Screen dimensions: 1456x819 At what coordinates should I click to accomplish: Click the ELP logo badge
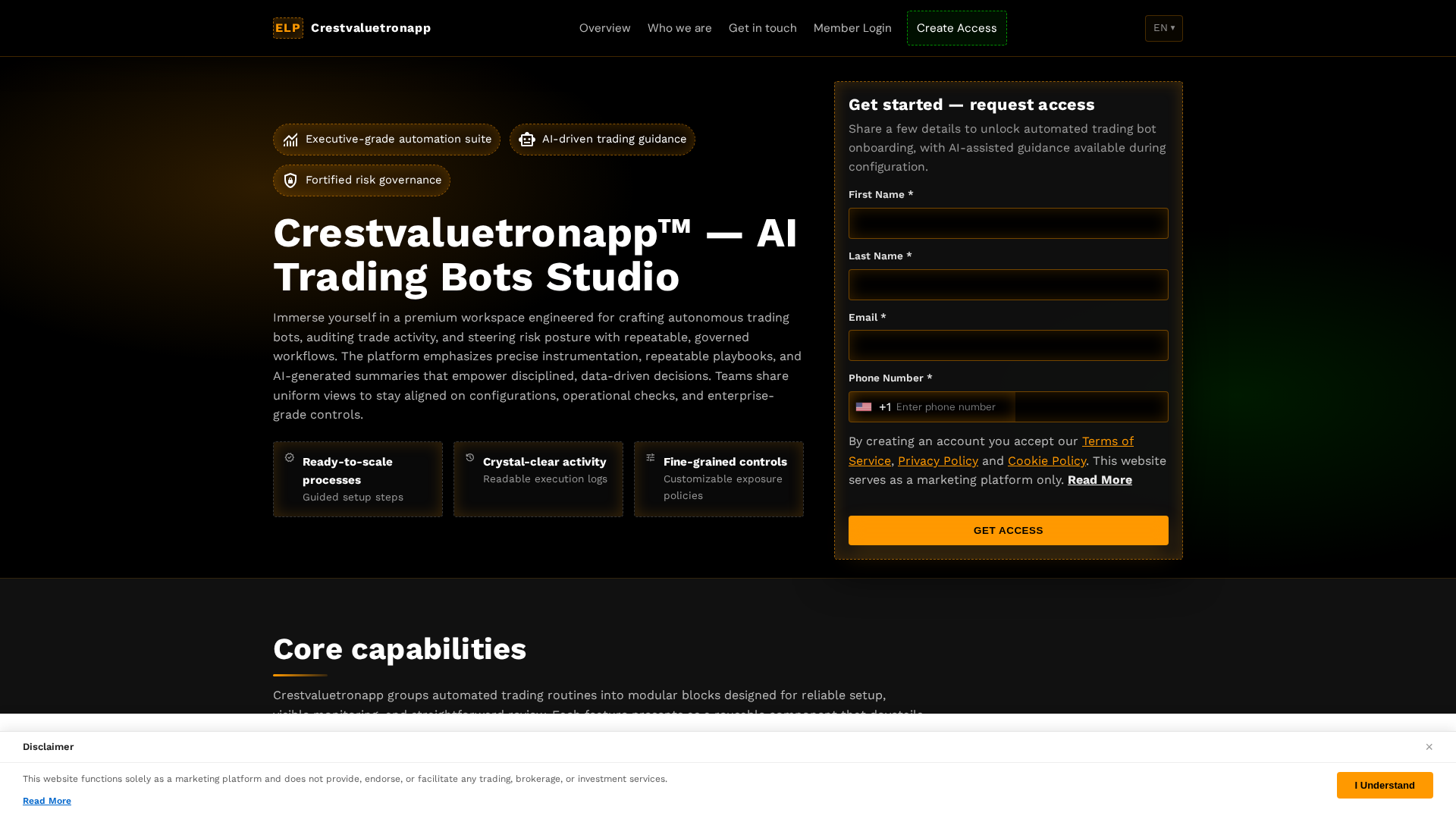(x=287, y=28)
